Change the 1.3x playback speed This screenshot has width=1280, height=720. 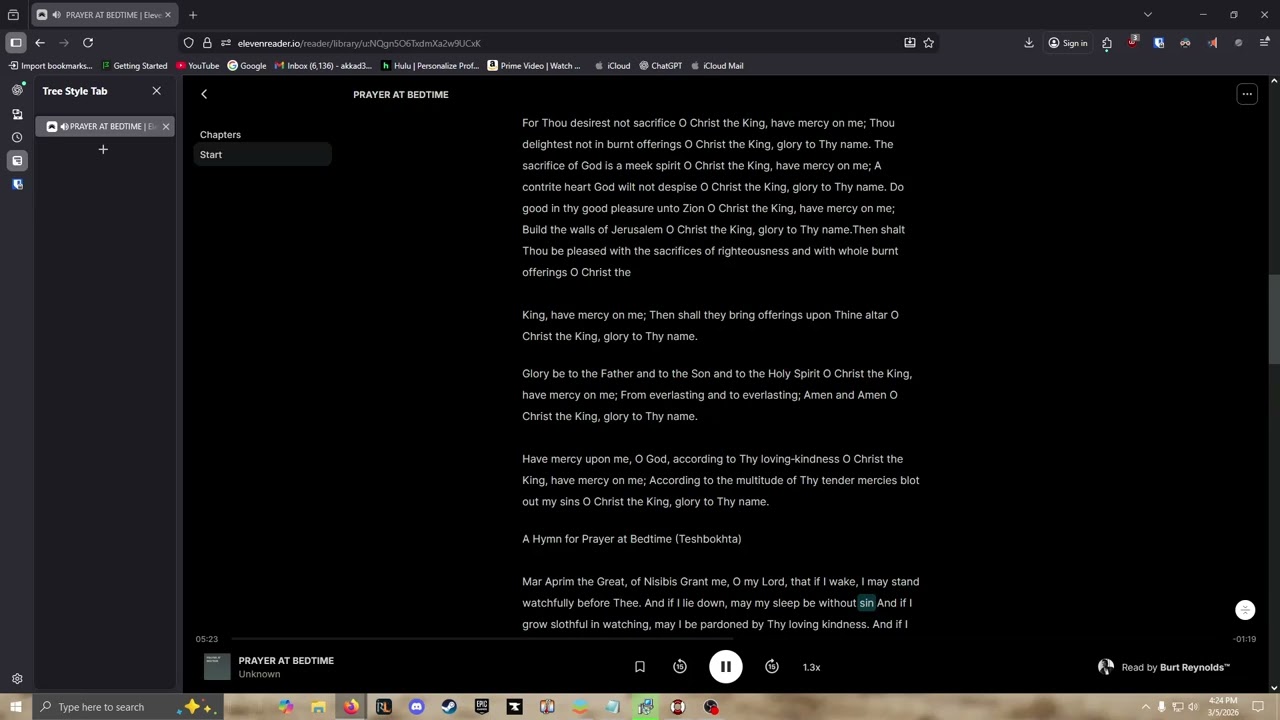[811, 667]
